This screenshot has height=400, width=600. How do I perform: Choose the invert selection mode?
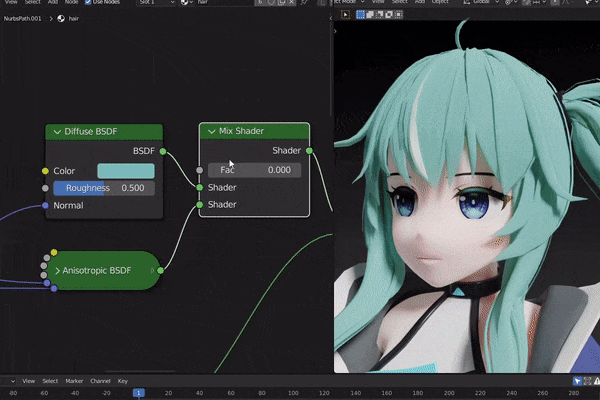point(389,15)
